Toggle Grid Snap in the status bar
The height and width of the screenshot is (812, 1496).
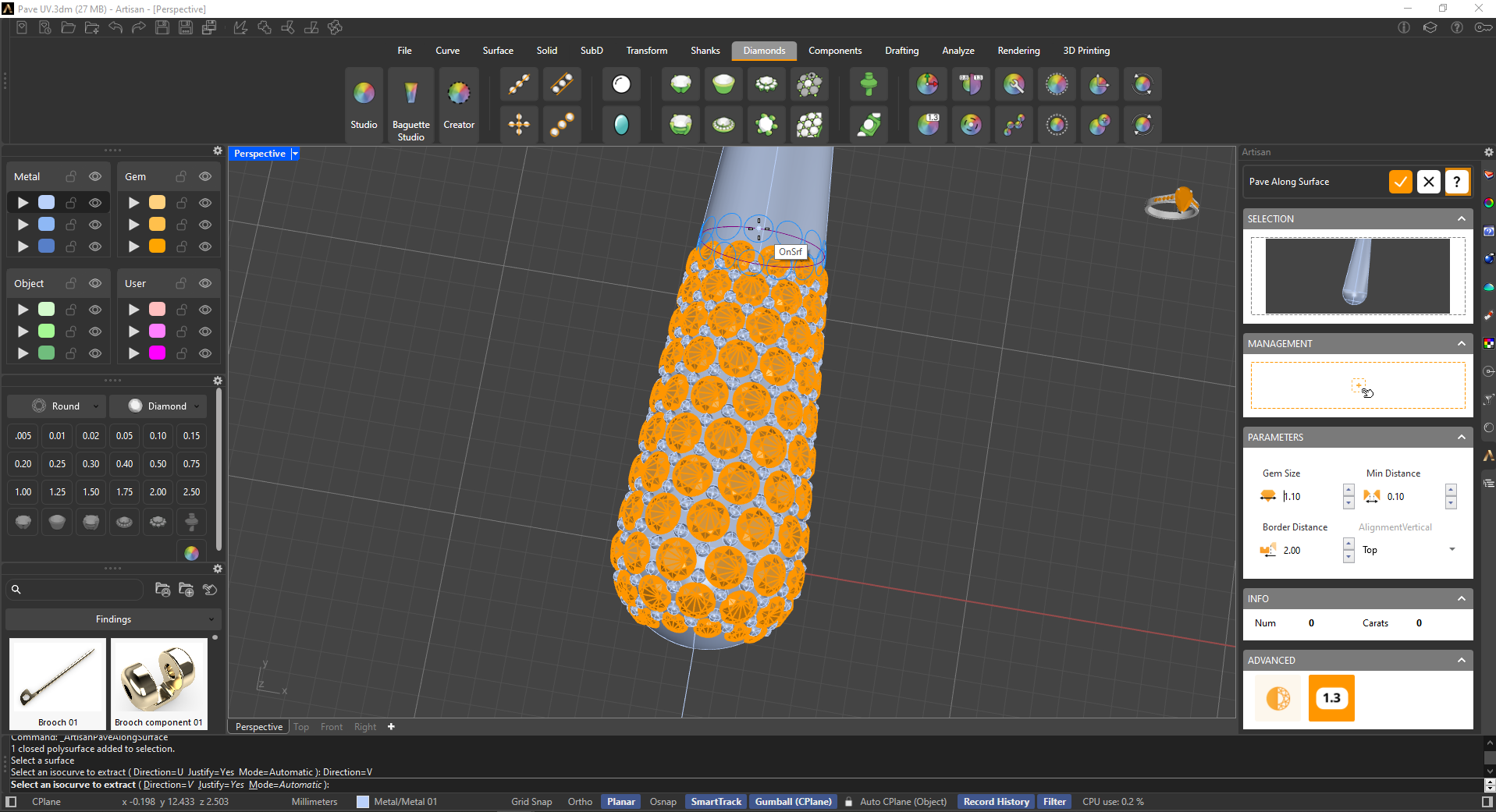[531, 802]
